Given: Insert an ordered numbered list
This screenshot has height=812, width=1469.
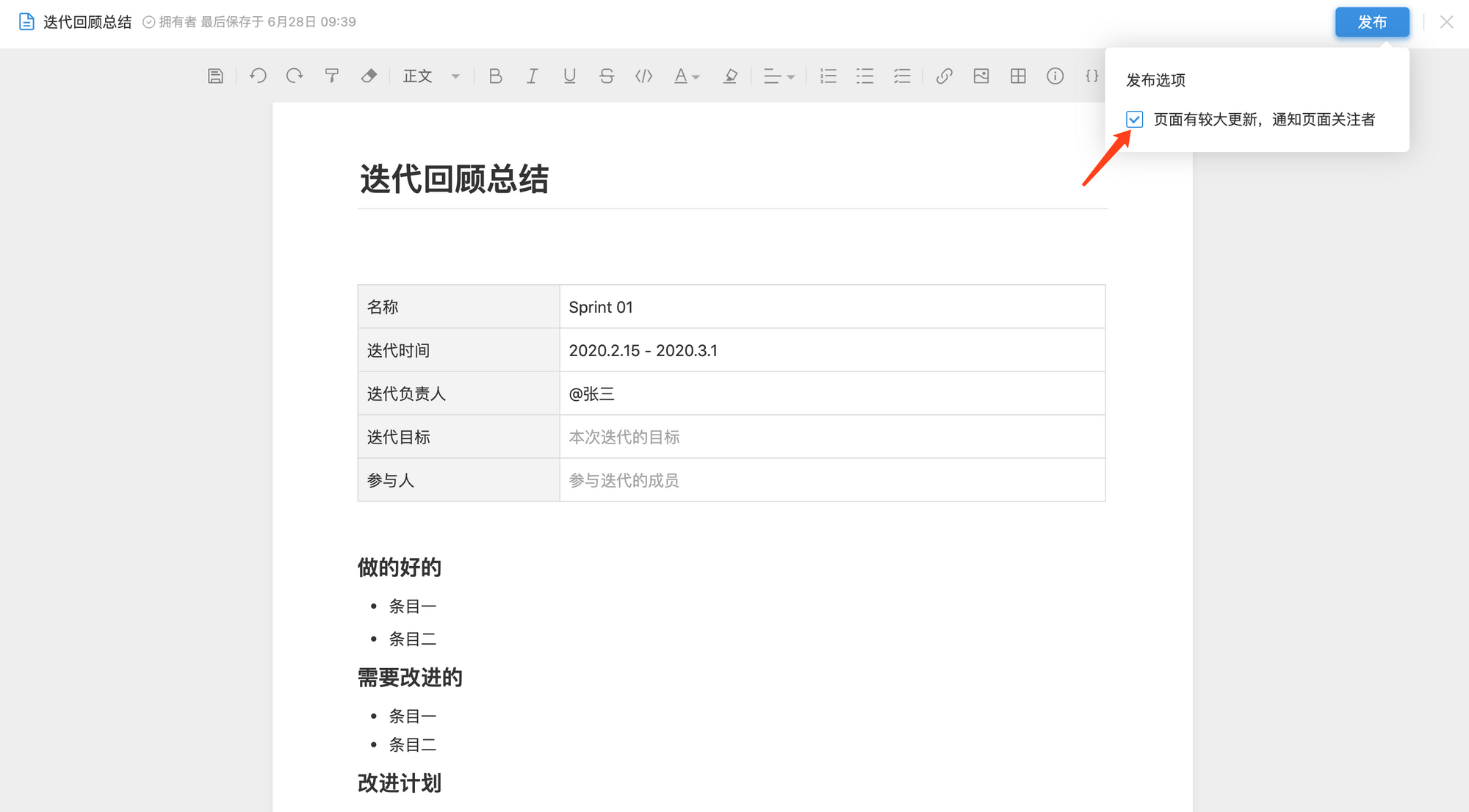Looking at the screenshot, I should tap(829, 76).
